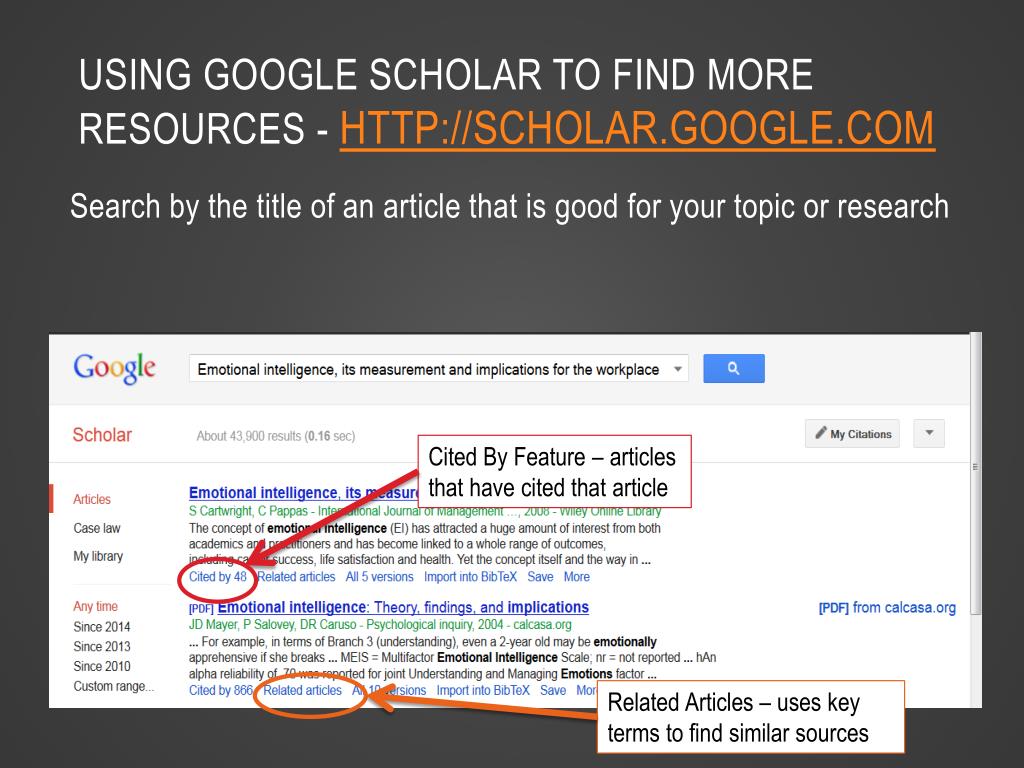Image resolution: width=1024 pixels, height=768 pixels.
Task: Open the Emotional intelligence: Theory, findings title
Action: (403, 607)
